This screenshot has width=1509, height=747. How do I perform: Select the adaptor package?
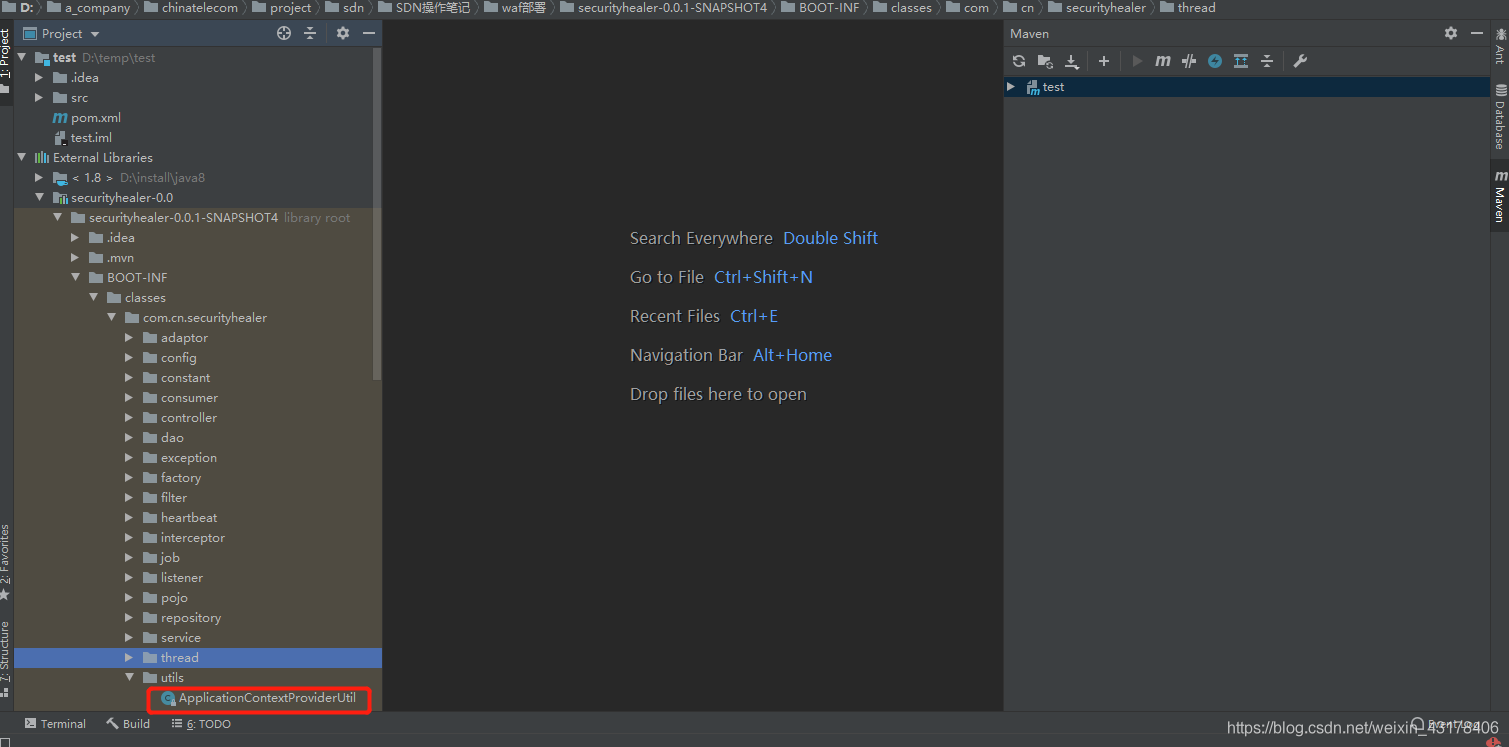184,338
